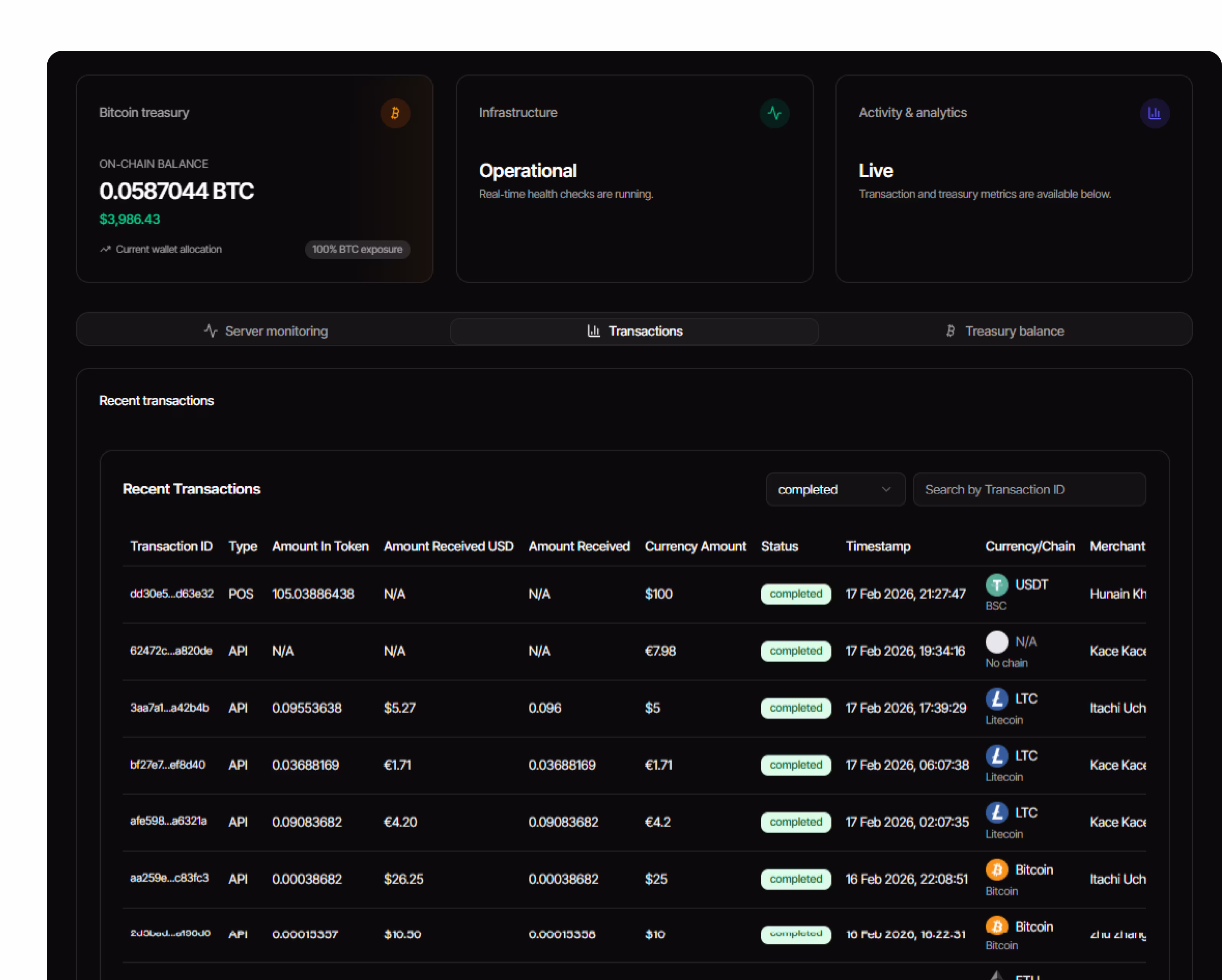Click the completed badge for bf27e7...ef8d40
Viewport: 1222px width, 980px height.
coord(796,765)
